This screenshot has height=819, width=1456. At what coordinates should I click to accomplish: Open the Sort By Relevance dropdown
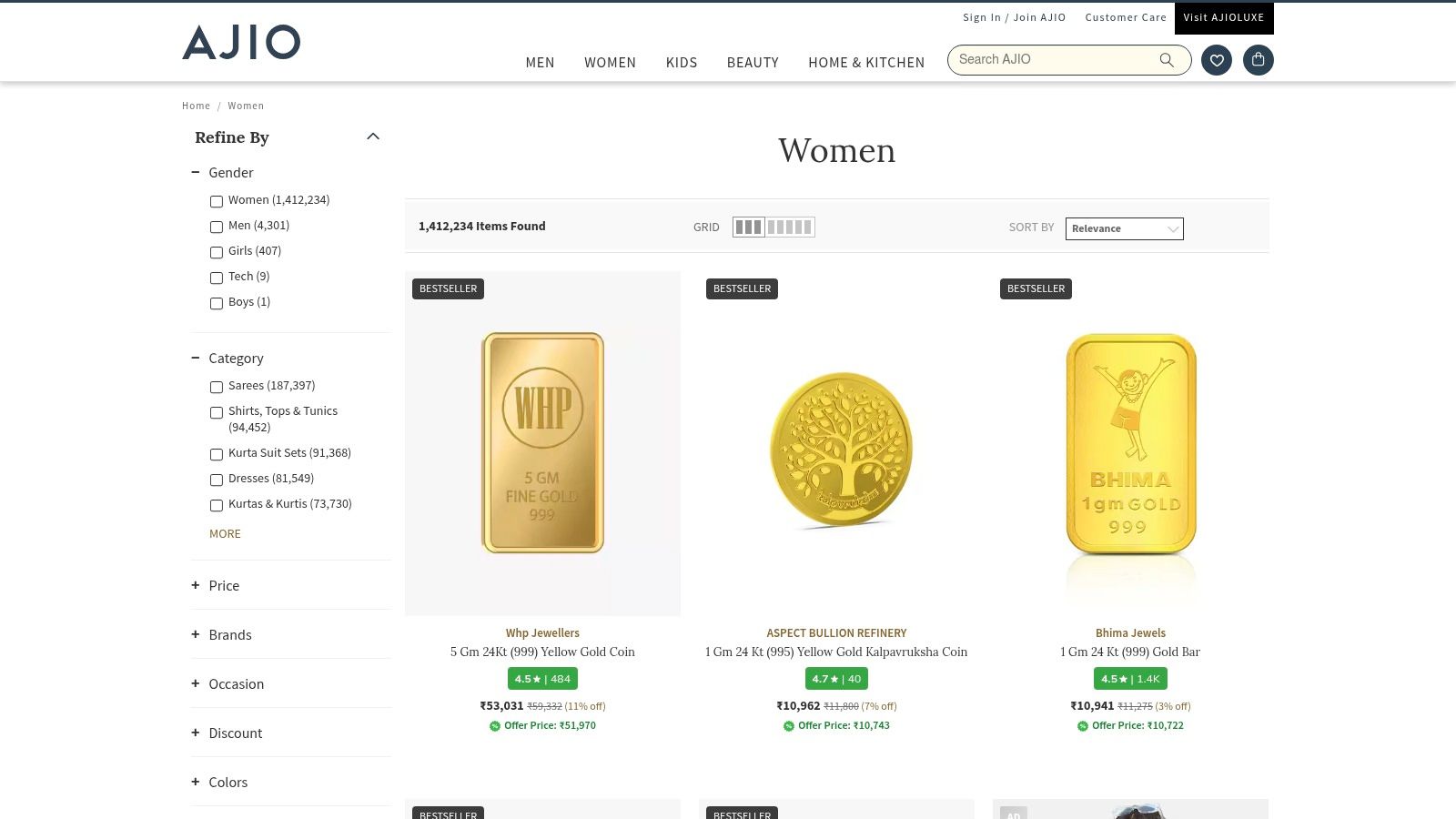click(x=1125, y=228)
